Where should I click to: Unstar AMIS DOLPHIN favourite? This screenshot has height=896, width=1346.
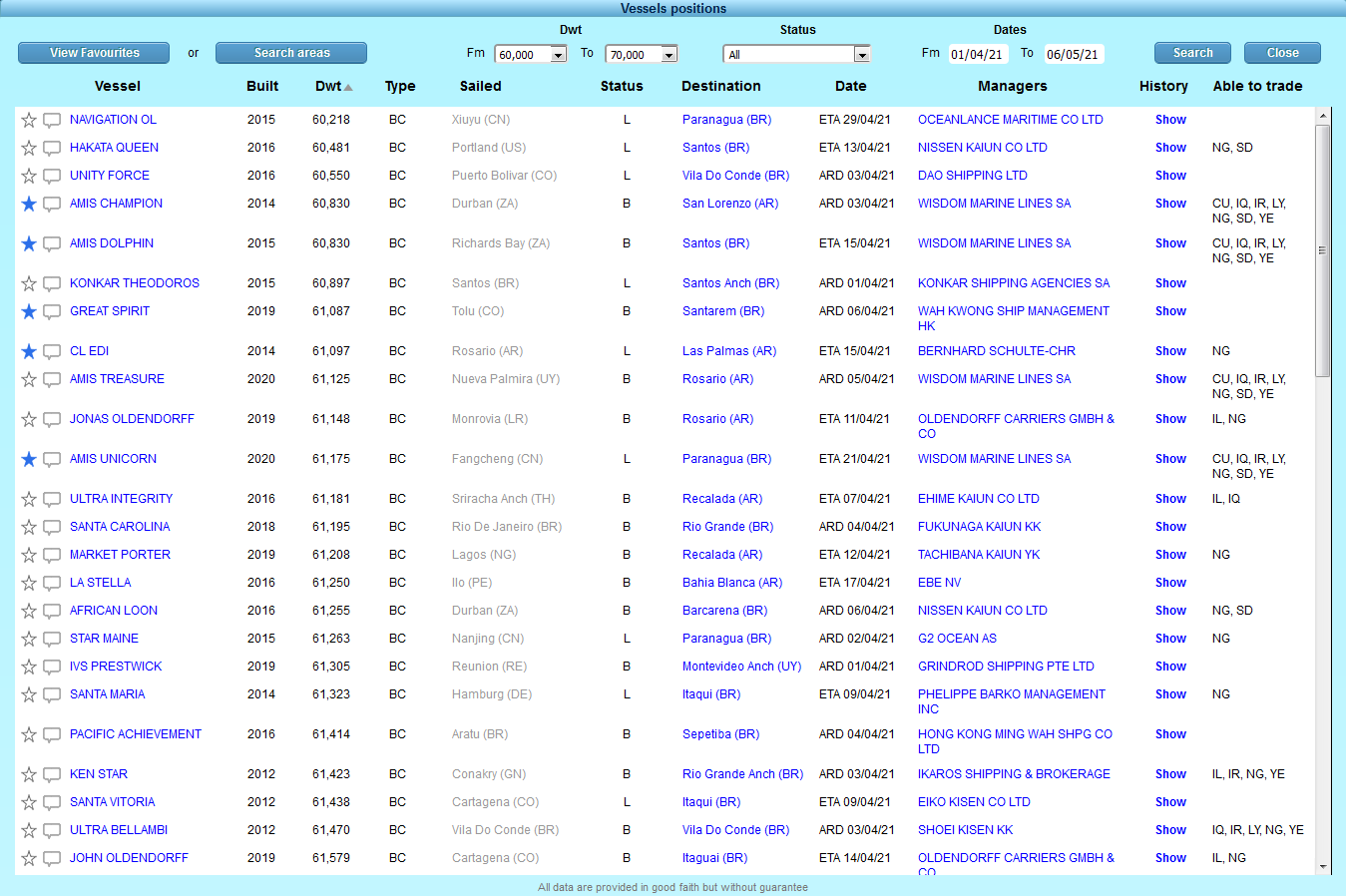click(29, 243)
